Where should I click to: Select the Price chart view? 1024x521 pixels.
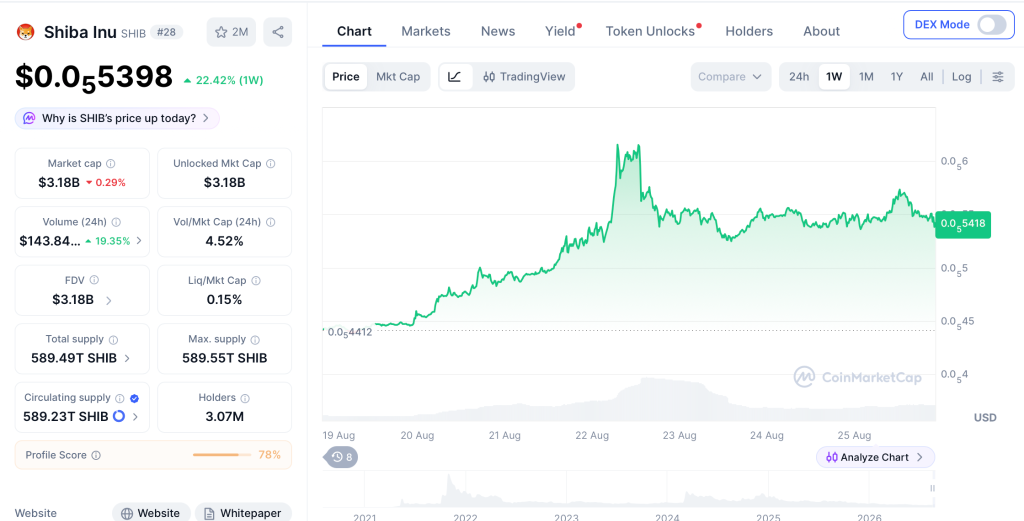[x=345, y=77]
